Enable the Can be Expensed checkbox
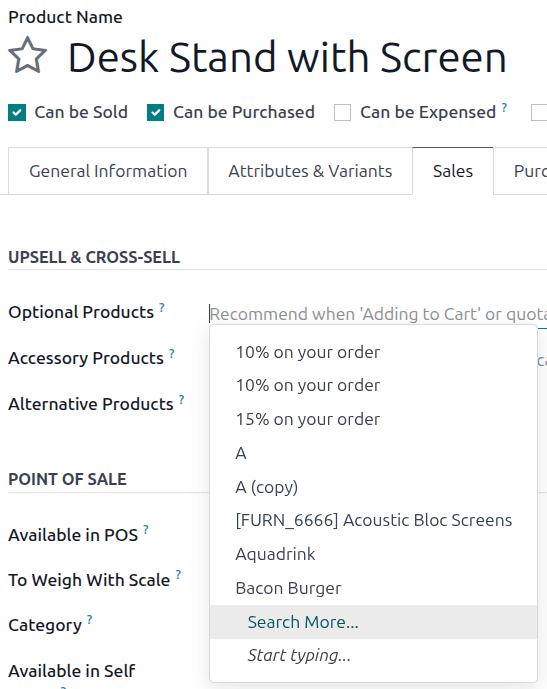Viewport: 547px width, 689px height. pos(342,112)
